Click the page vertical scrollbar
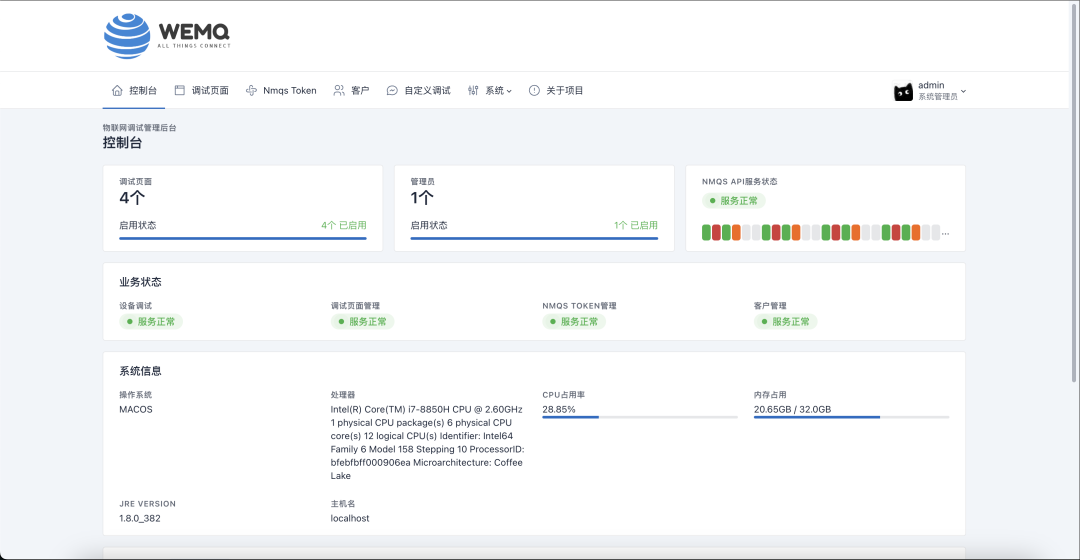1080x560 pixels. click(1074, 193)
